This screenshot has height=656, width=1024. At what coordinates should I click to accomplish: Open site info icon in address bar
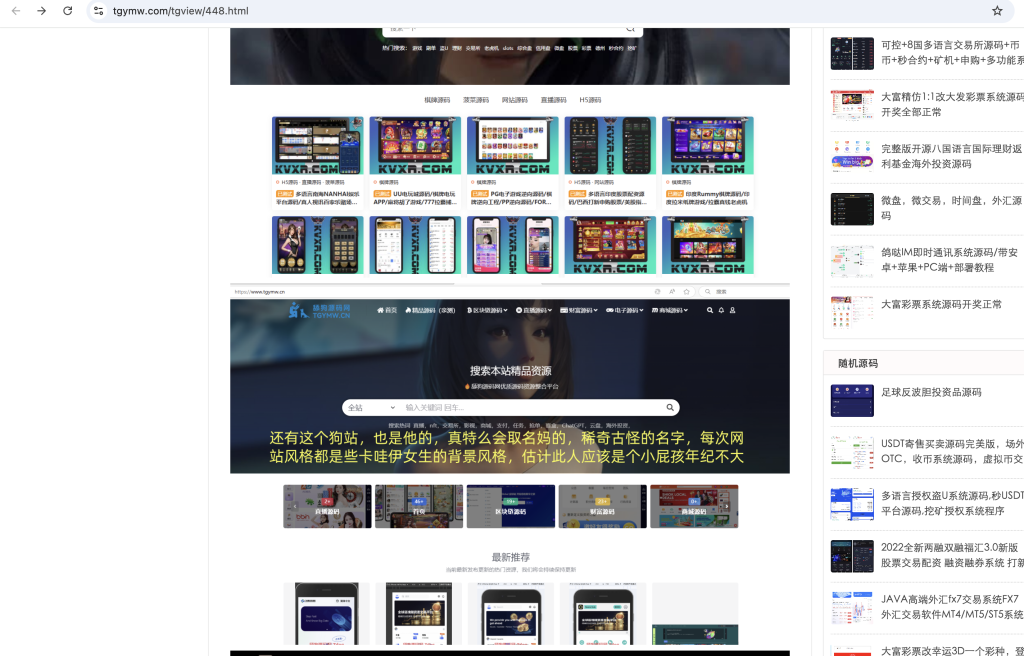point(98,11)
